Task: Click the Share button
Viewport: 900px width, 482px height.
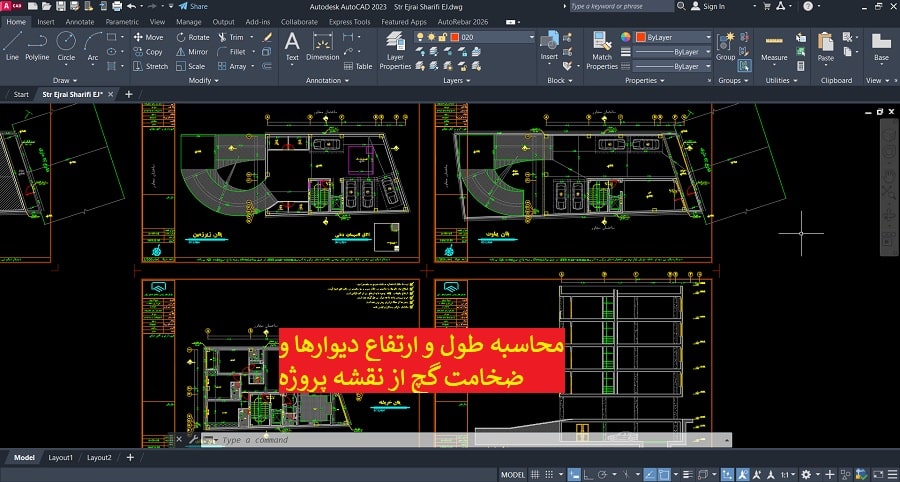Action: click(x=193, y=6)
